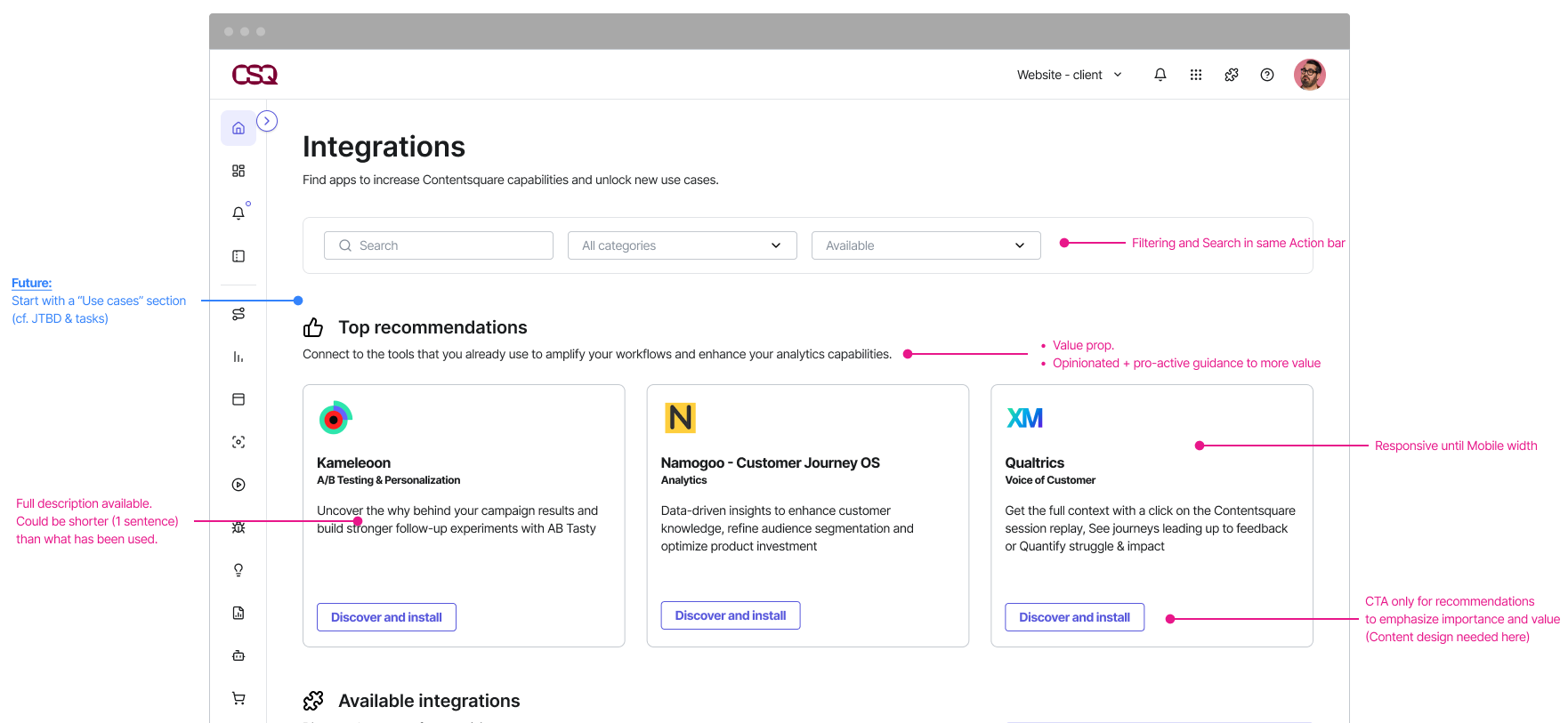Screen dimensions: 1568x723
Task: Open the bar chart icon in sidebar
Action: pyautogui.click(x=238, y=357)
